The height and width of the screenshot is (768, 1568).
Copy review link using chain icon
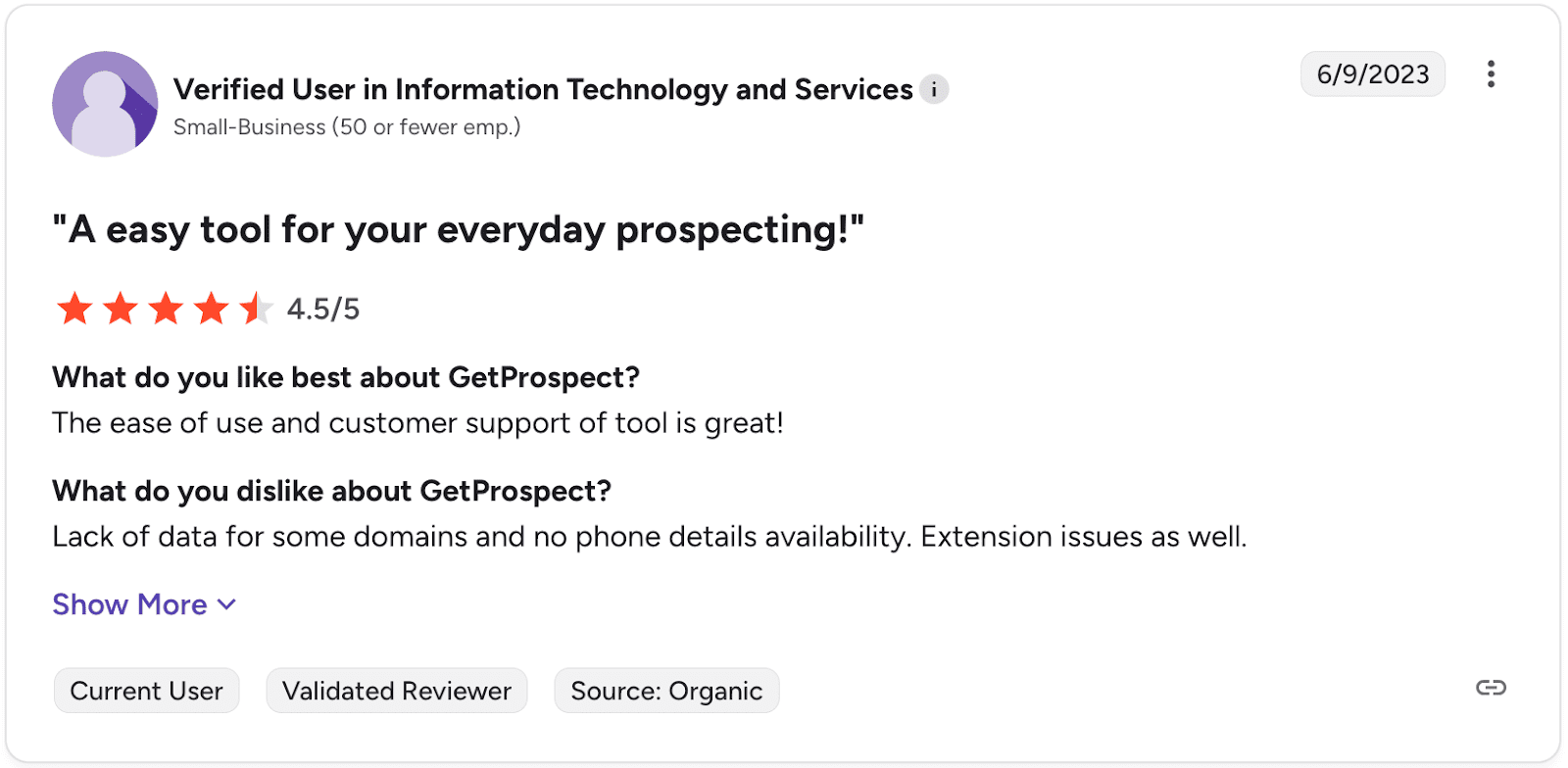(1491, 688)
